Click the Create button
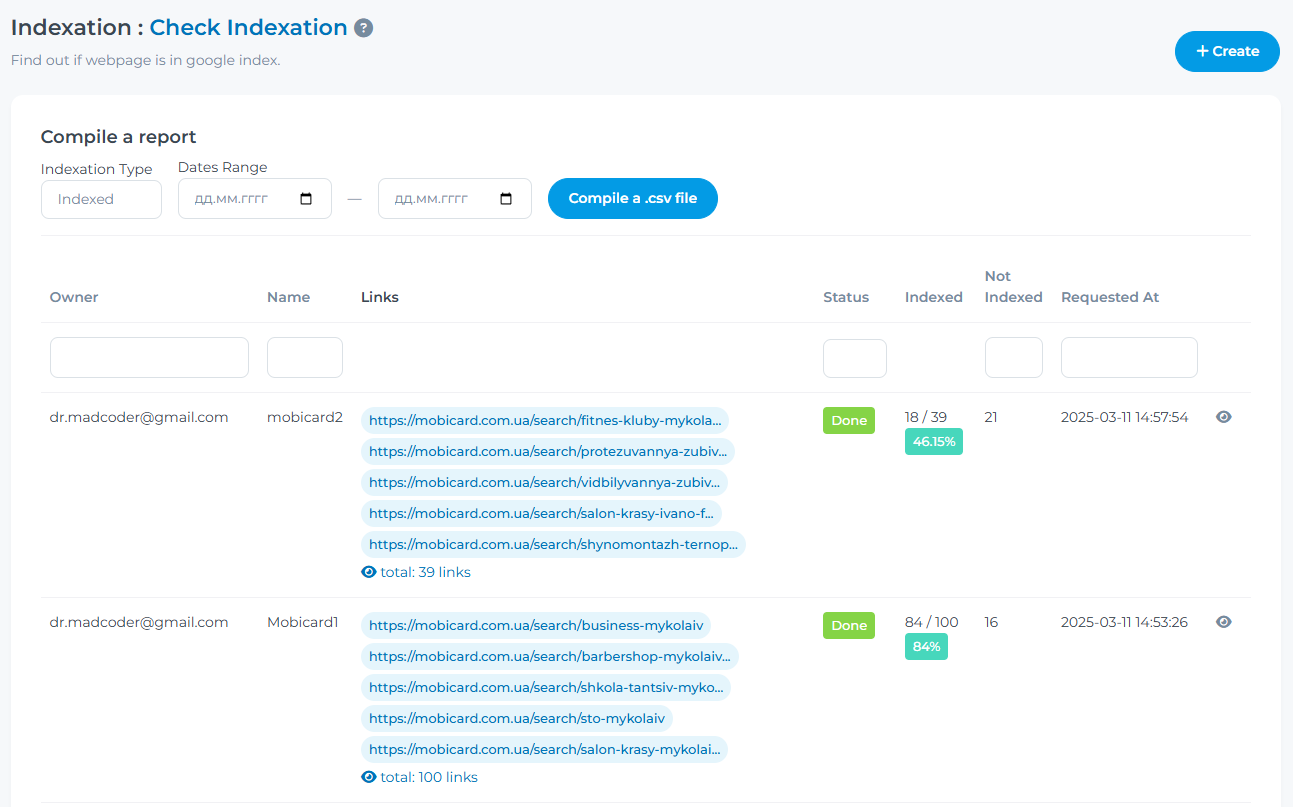 coord(1227,51)
